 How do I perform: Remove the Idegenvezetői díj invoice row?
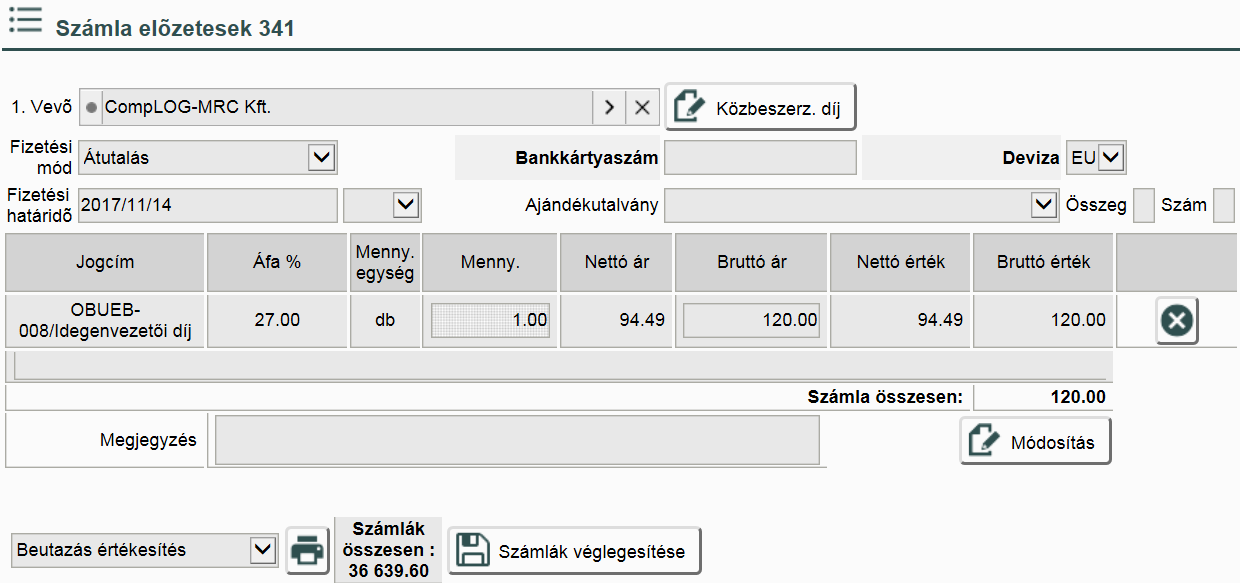click(1177, 321)
